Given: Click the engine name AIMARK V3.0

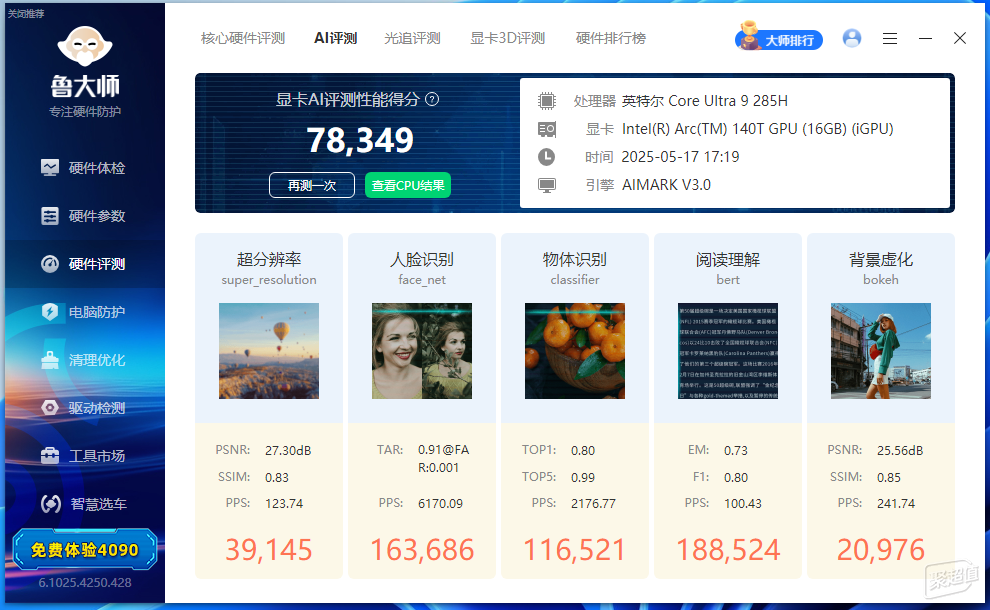Looking at the screenshot, I should pyautogui.click(x=666, y=185).
